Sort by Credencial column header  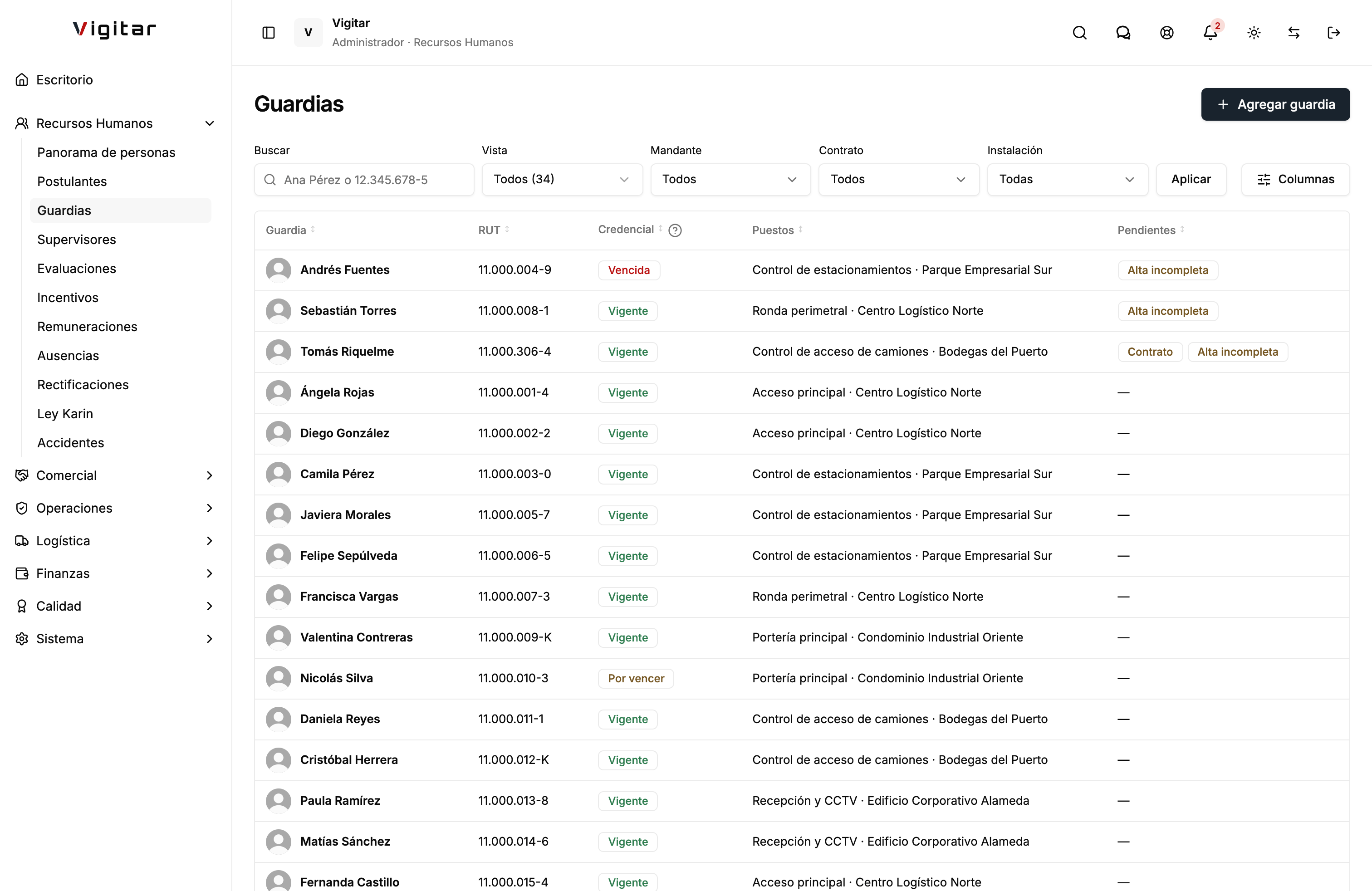click(x=630, y=230)
